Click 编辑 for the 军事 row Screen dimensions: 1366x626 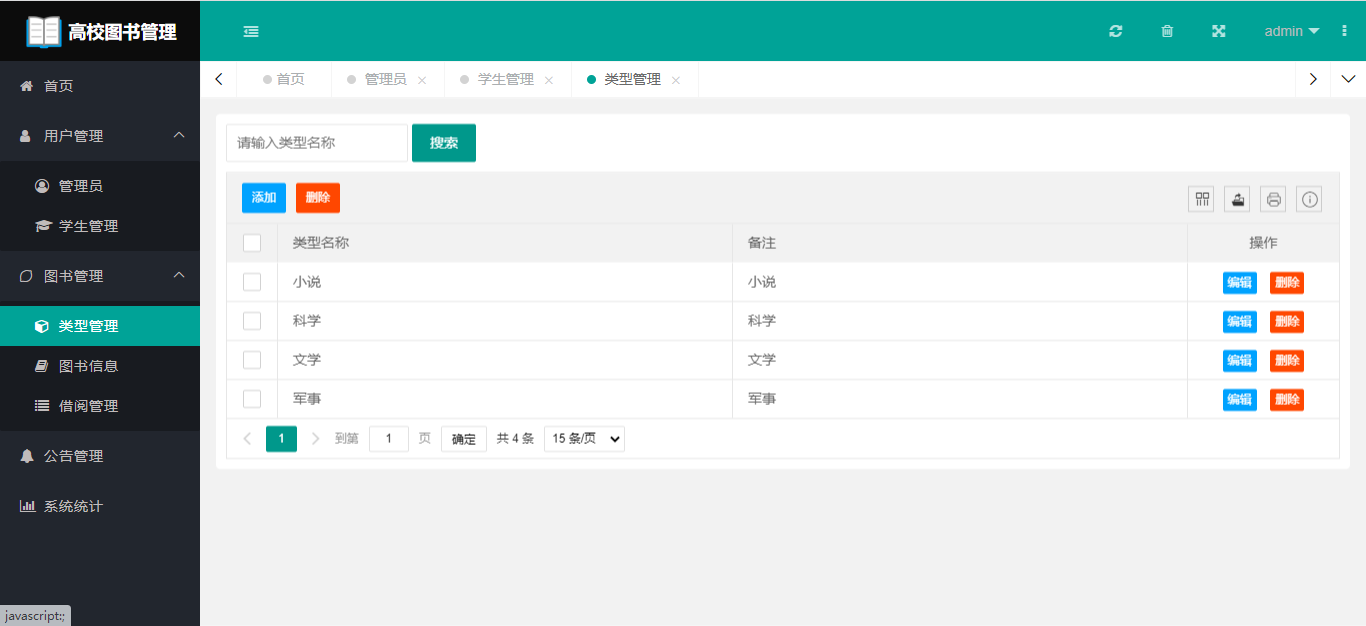click(x=1240, y=400)
